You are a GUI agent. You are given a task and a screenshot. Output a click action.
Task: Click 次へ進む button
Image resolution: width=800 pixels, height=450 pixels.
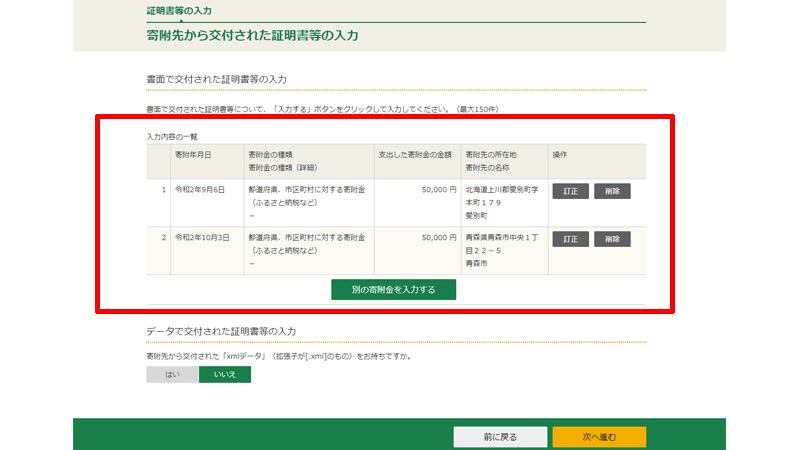click(599, 437)
